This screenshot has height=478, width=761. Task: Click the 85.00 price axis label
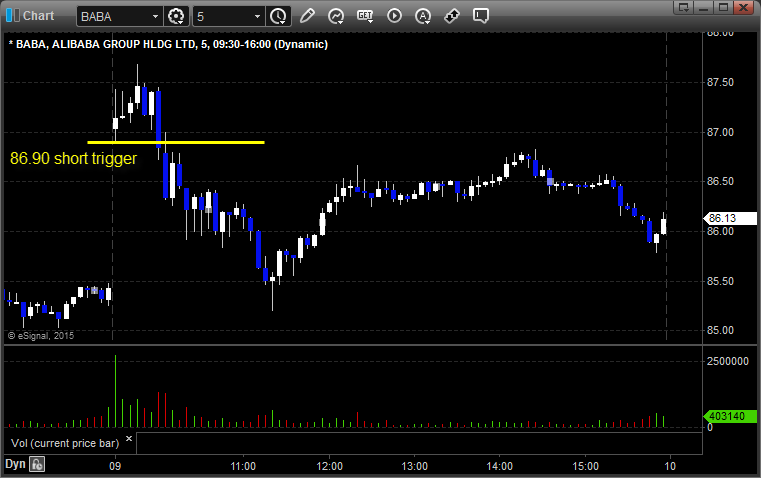point(720,330)
